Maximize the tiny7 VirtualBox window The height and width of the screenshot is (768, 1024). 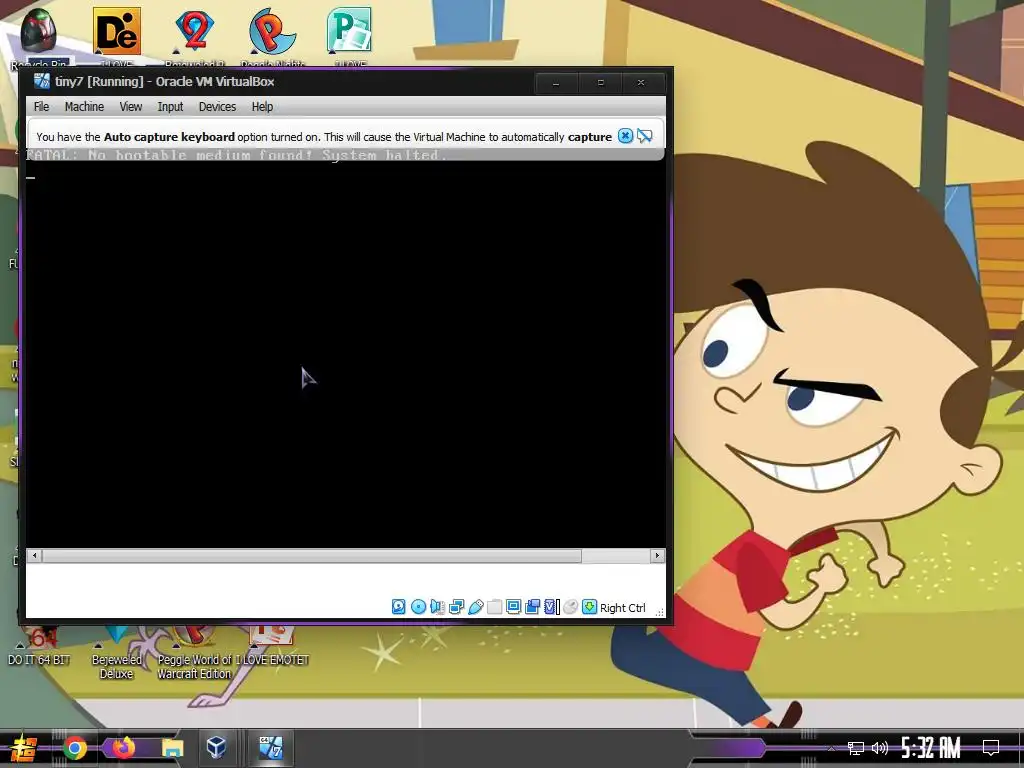[601, 83]
